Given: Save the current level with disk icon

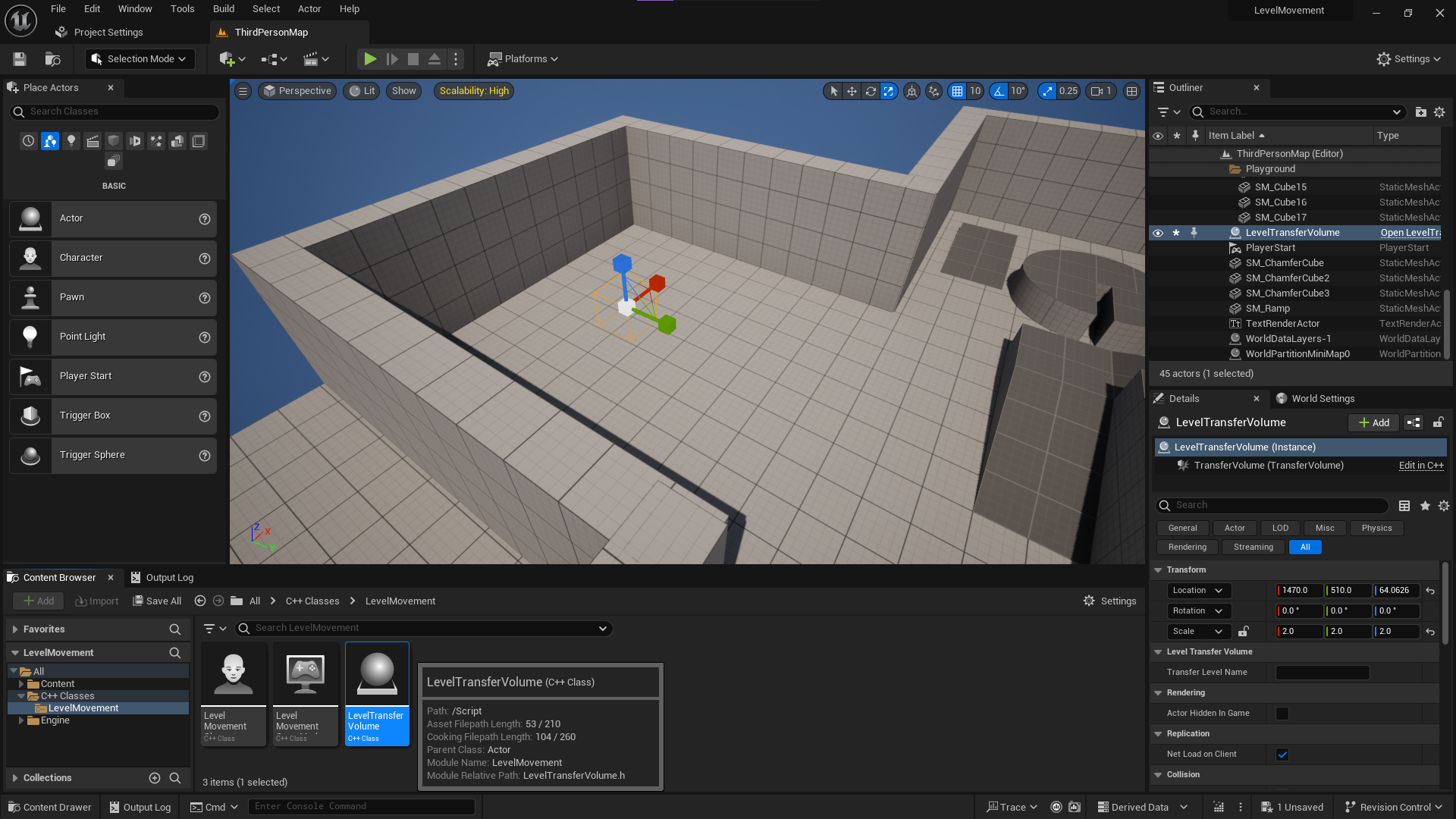Looking at the screenshot, I should [x=20, y=59].
